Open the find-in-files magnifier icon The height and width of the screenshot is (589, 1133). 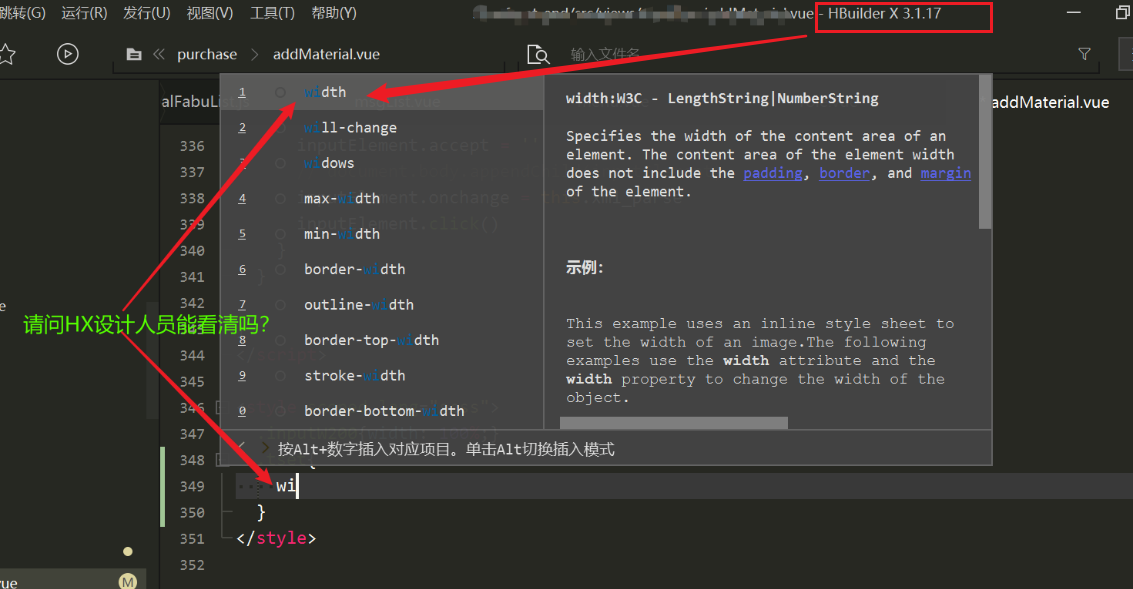click(x=538, y=54)
